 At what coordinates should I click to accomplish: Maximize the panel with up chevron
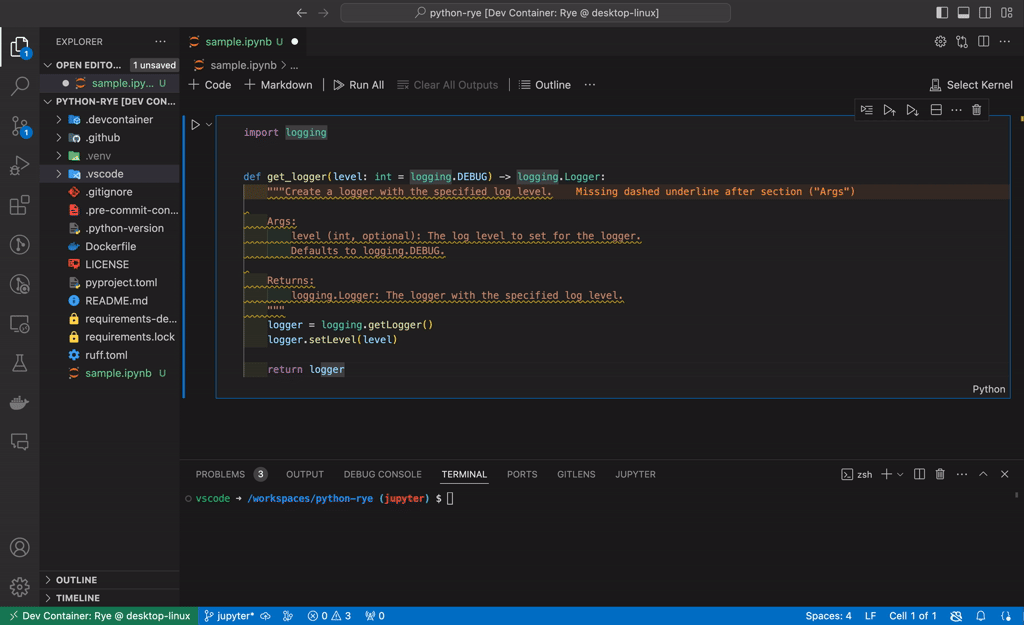pos(983,474)
